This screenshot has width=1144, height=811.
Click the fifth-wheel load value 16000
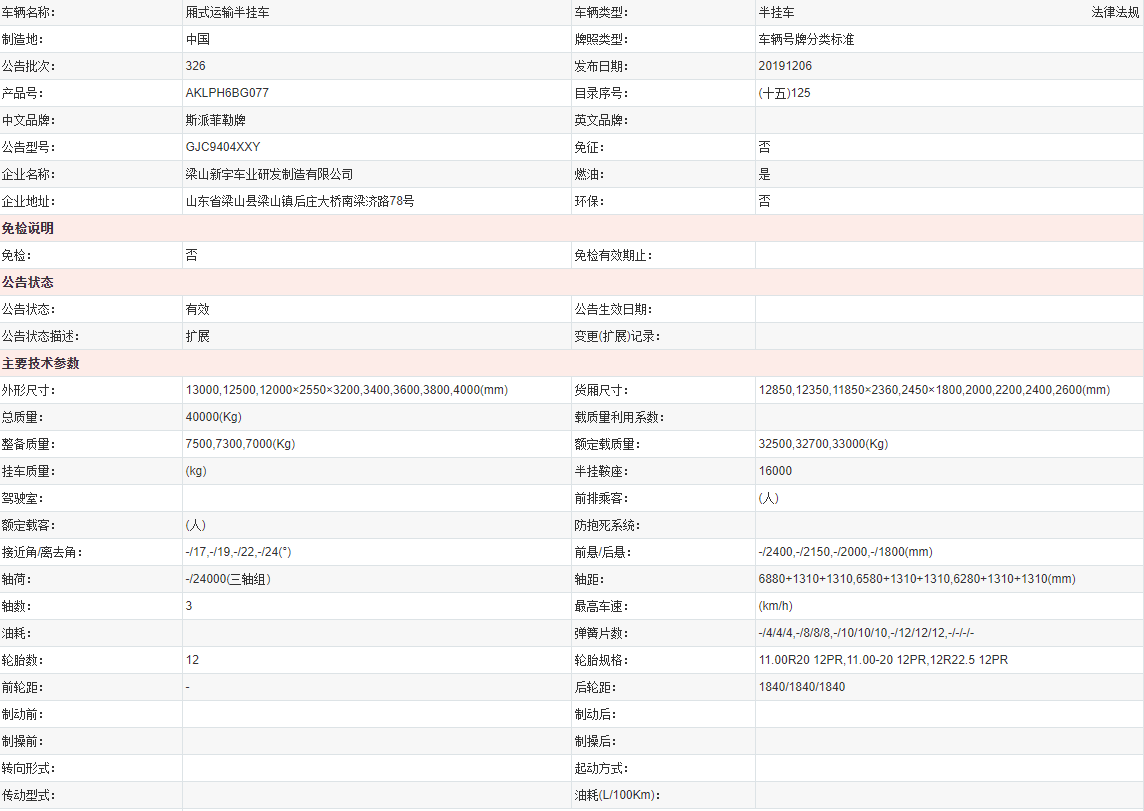coord(775,471)
